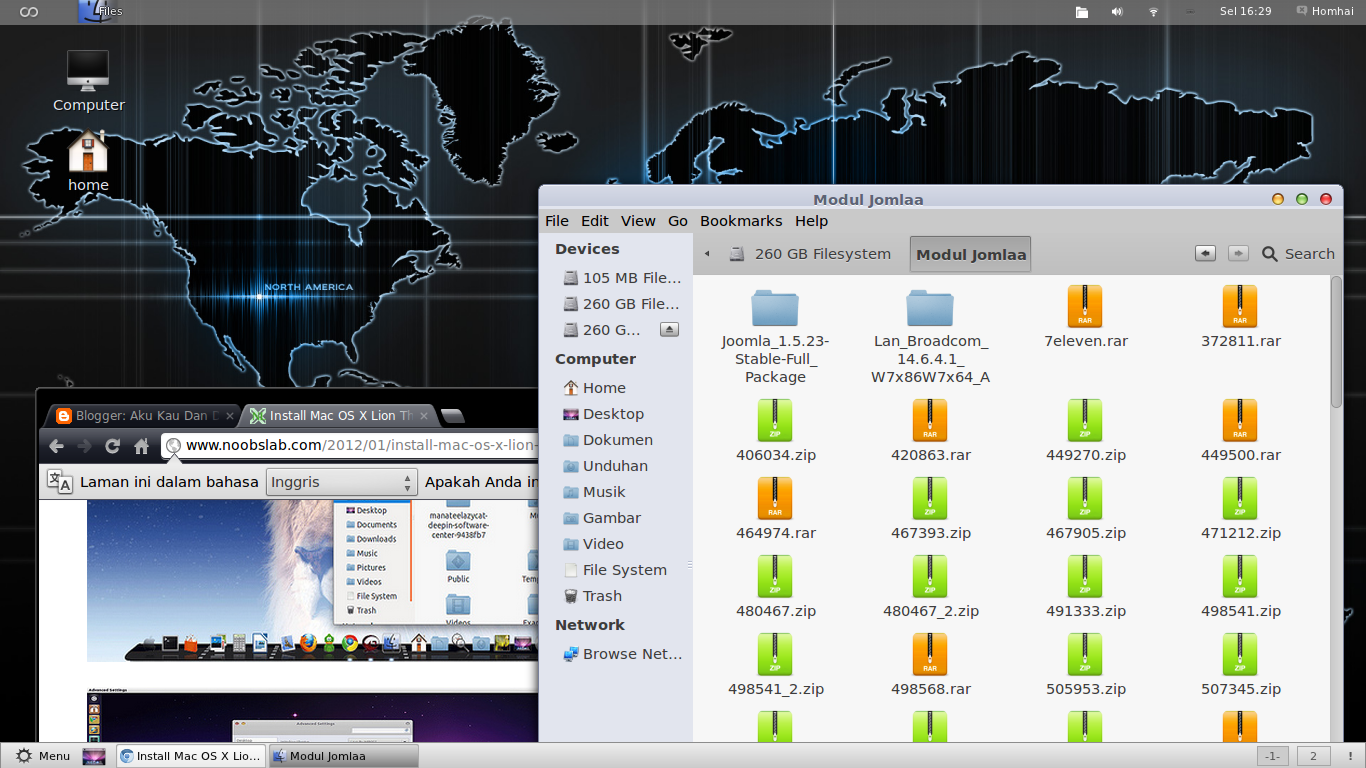
Task: Open Trash from the file manager sidebar
Action: 602,595
